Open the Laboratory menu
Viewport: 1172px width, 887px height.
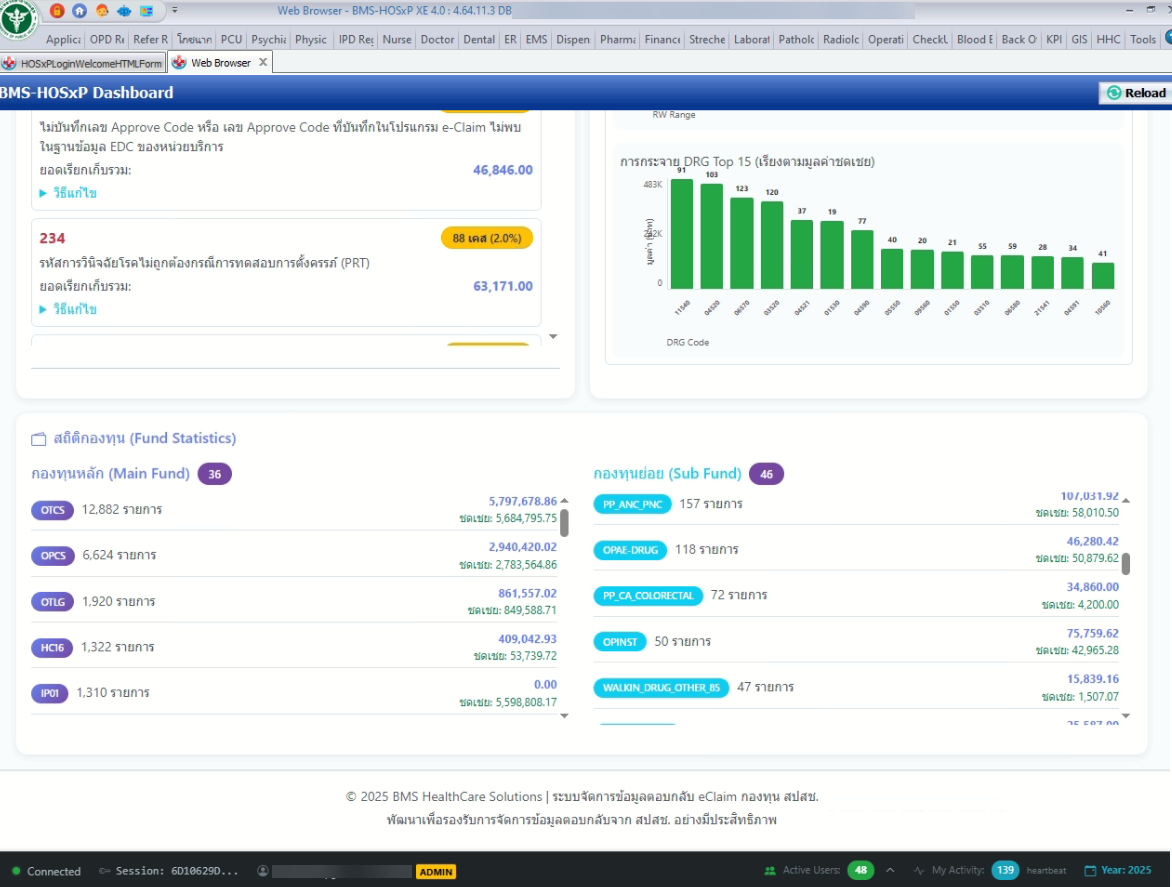pyautogui.click(x=750, y=40)
